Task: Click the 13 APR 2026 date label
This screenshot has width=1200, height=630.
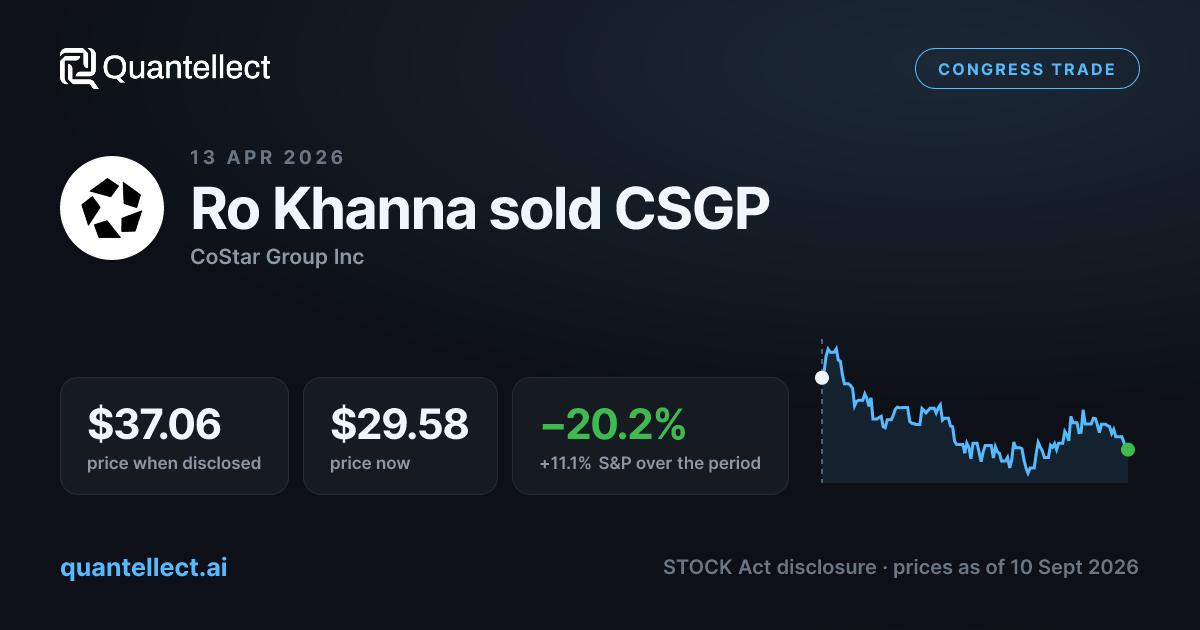Action: tap(267, 157)
